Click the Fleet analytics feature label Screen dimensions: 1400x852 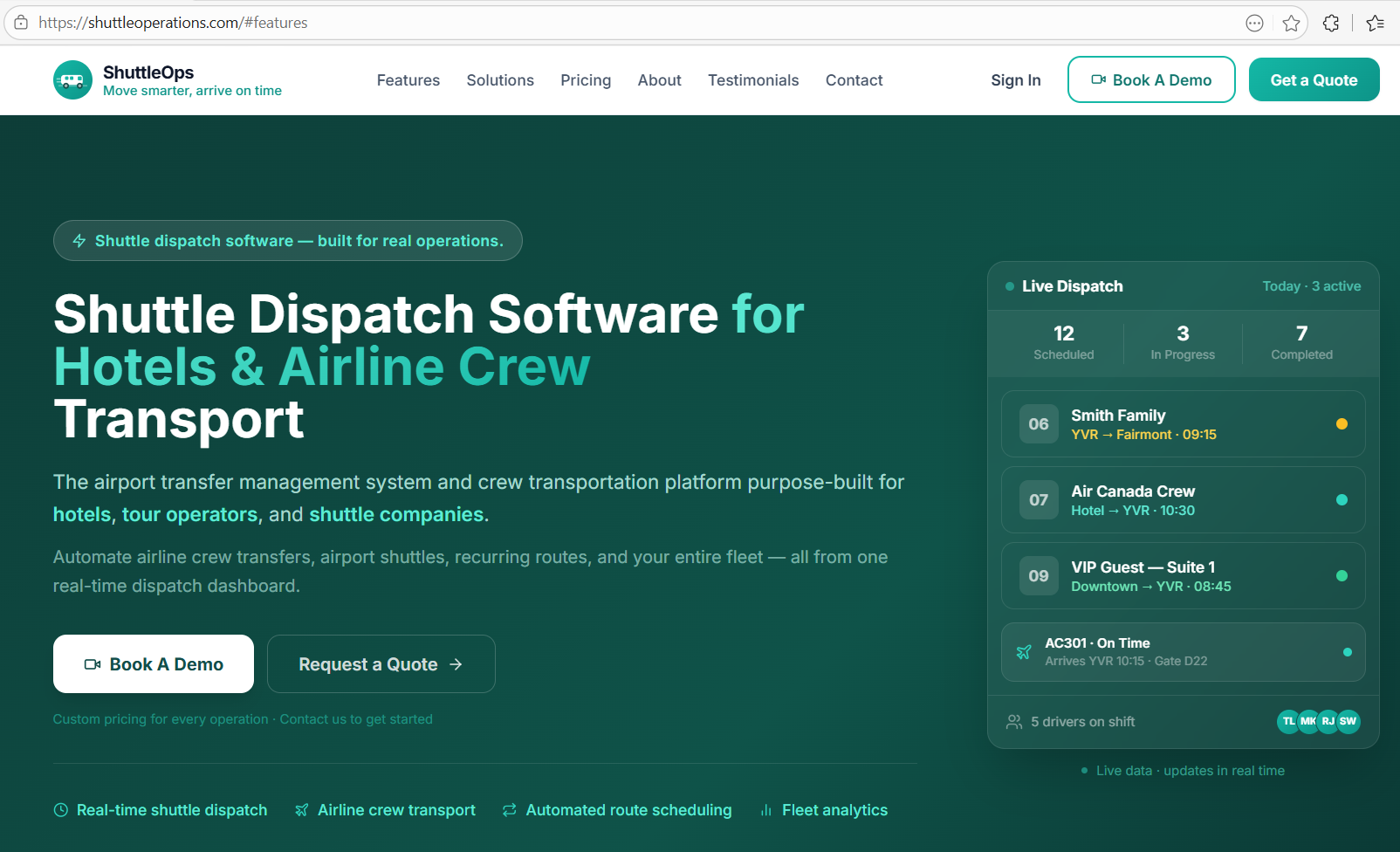tap(835, 810)
